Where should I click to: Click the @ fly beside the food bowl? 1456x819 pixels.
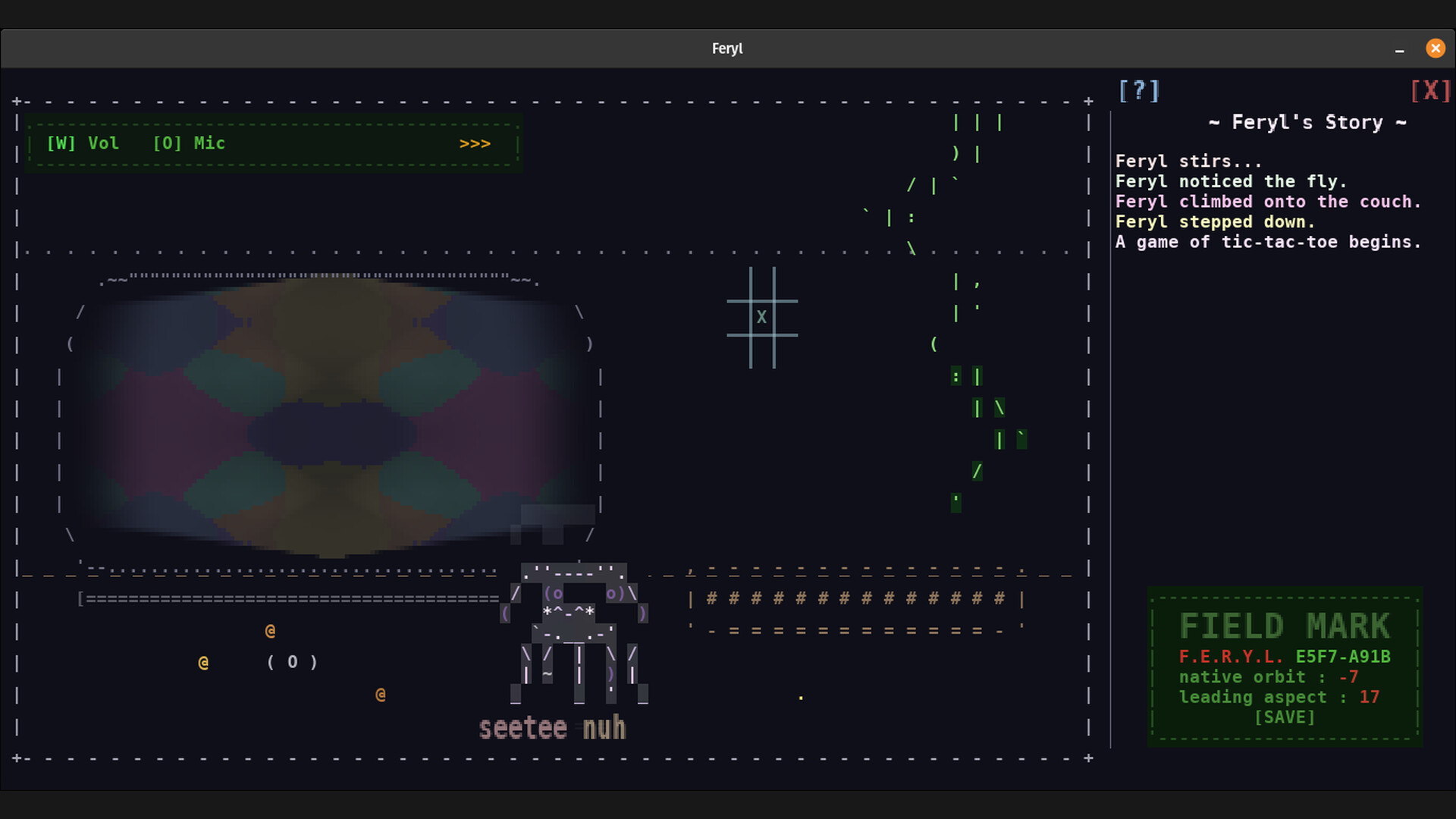[269, 630]
